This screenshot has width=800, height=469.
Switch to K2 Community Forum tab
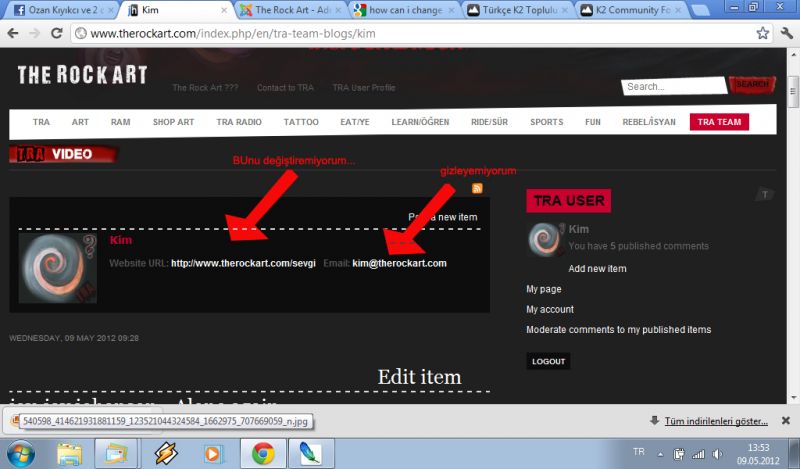point(632,10)
